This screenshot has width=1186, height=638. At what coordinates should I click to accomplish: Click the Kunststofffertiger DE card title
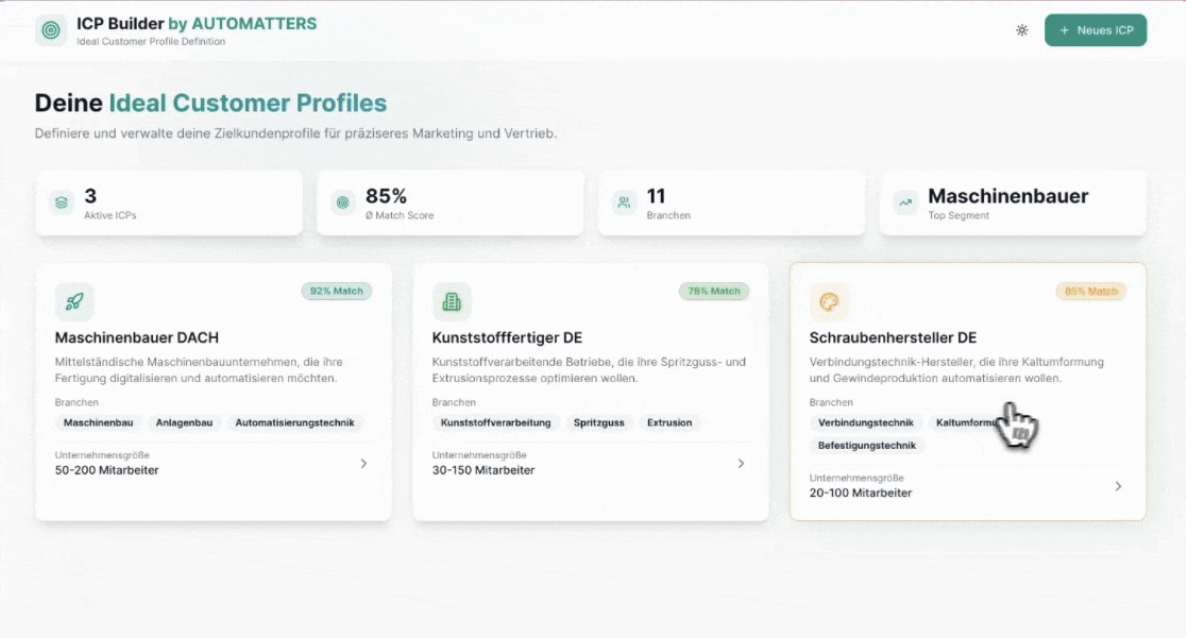coord(507,338)
